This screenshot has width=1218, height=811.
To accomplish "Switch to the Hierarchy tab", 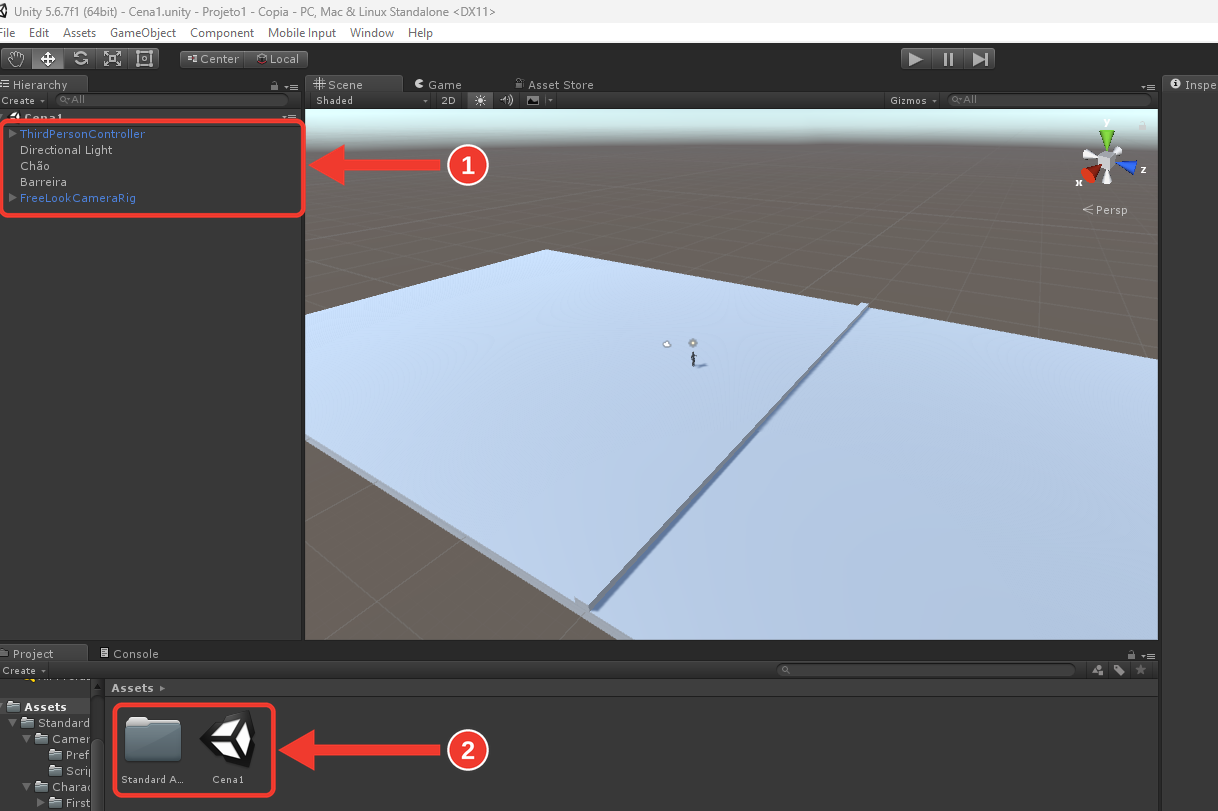I will (x=40, y=85).
